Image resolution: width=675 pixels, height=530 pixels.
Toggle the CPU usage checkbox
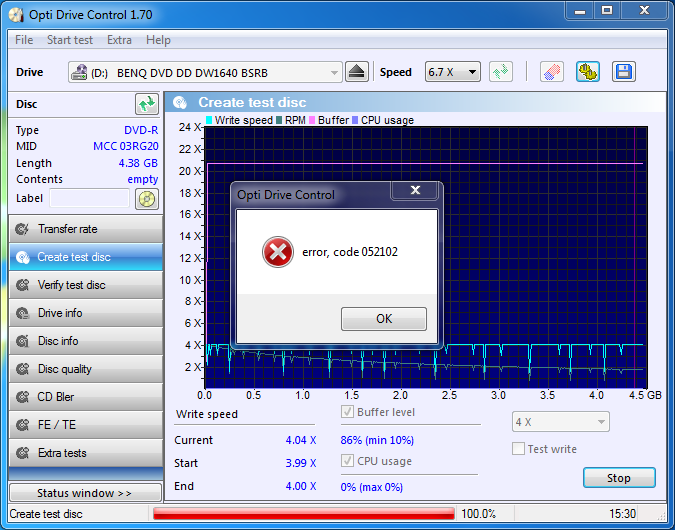tap(347, 461)
